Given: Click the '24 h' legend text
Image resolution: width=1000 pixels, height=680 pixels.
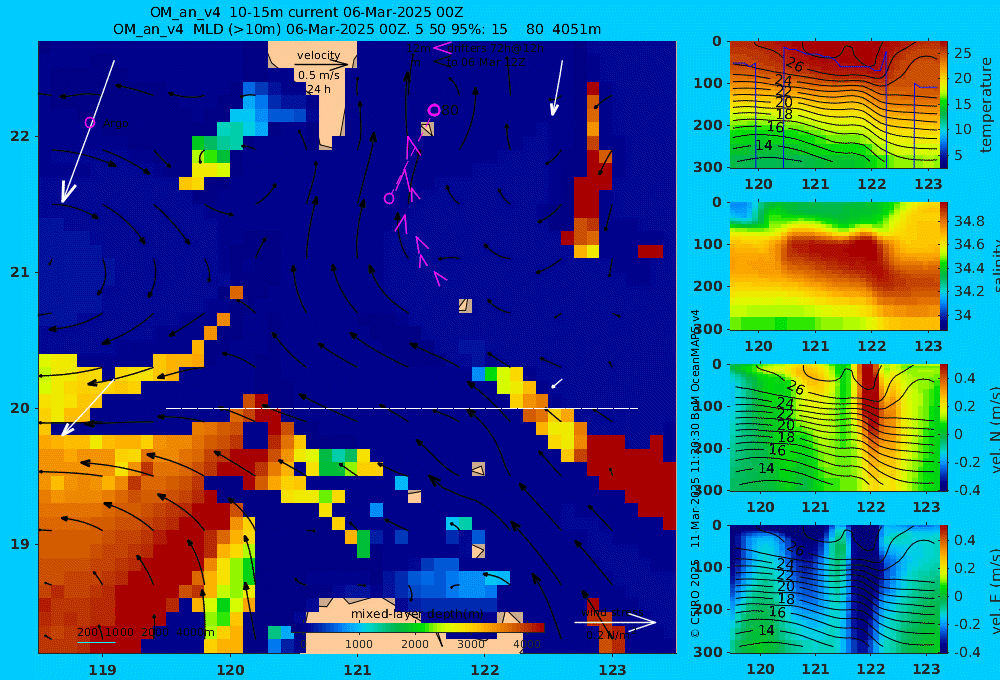Looking at the screenshot, I should pos(318,89).
